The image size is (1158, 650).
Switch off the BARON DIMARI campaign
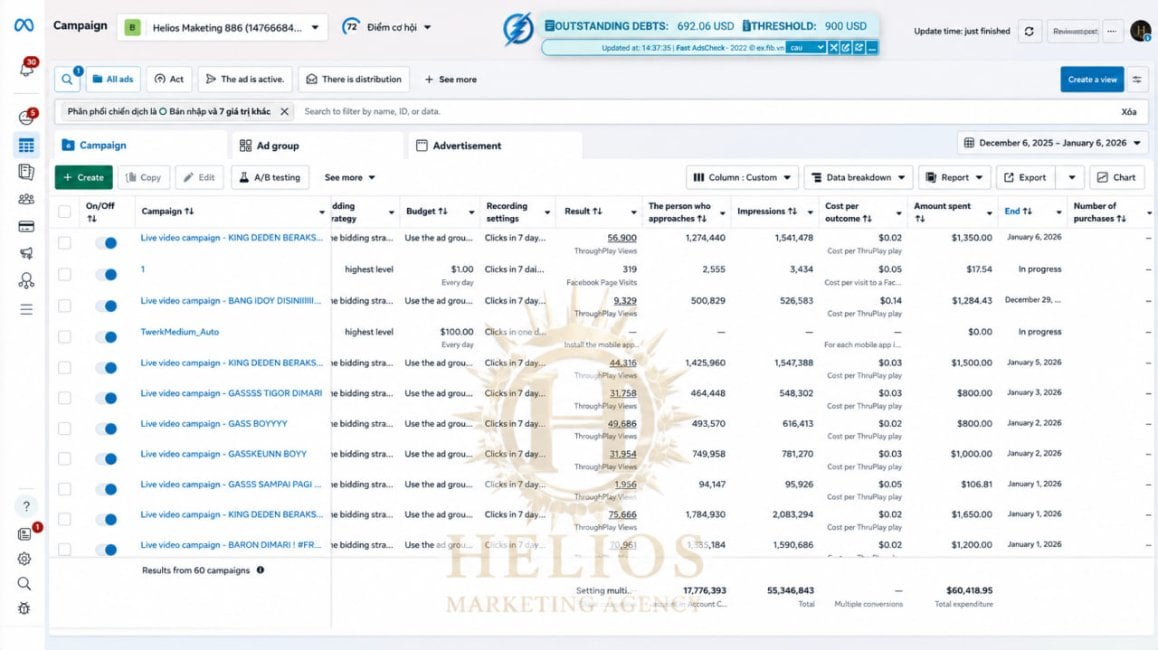click(106, 550)
